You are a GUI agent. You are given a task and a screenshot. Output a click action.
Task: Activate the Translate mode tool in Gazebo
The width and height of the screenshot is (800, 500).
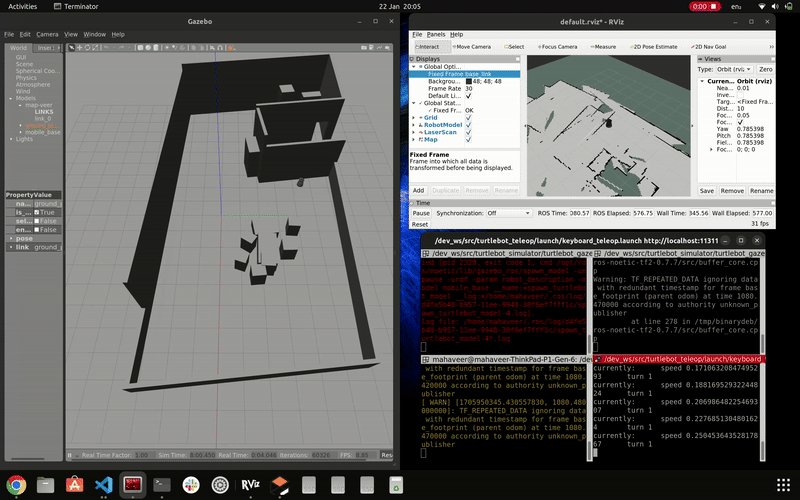(x=80, y=47)
